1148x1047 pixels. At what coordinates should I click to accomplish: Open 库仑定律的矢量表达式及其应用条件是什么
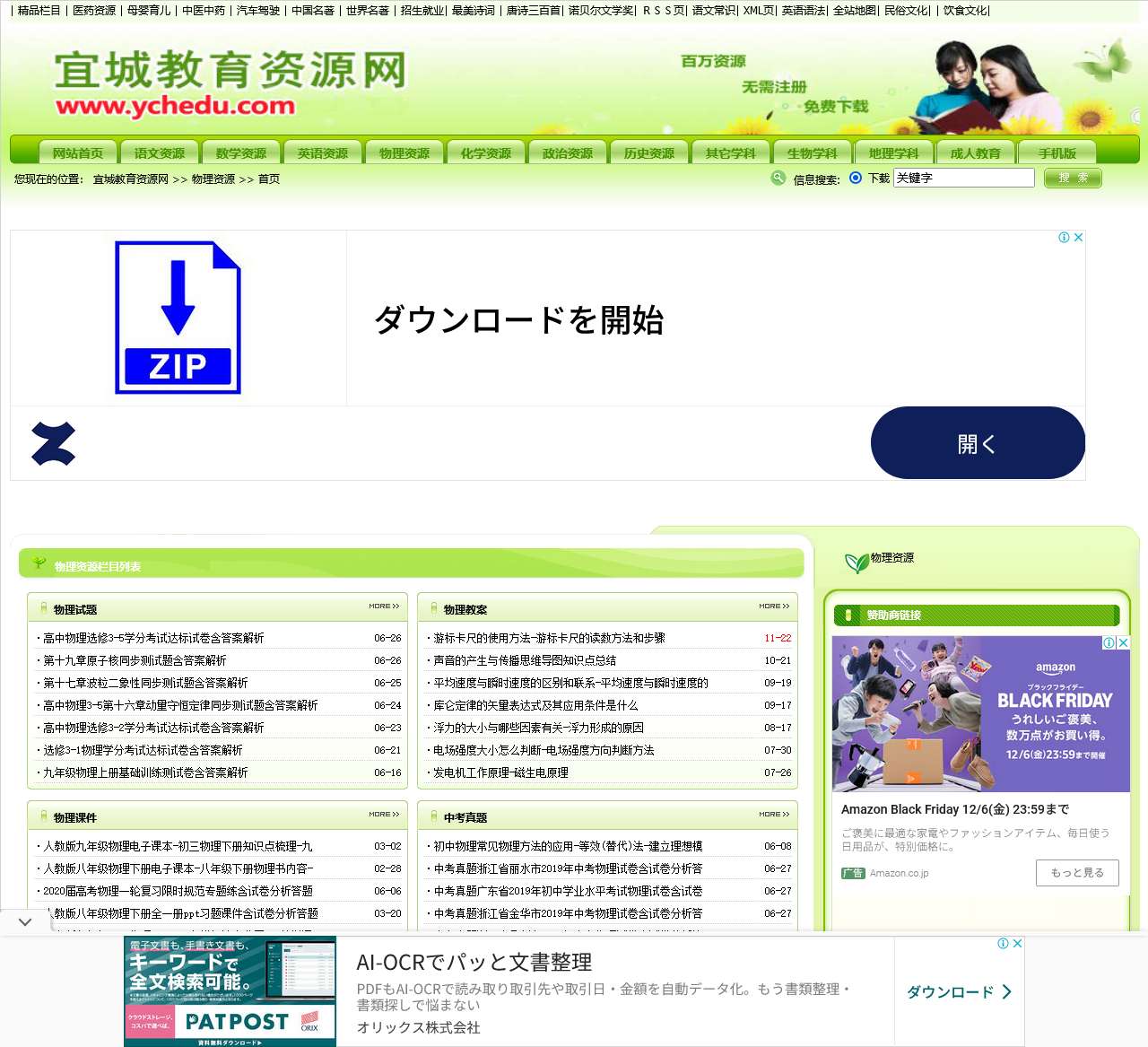(535, 705)
